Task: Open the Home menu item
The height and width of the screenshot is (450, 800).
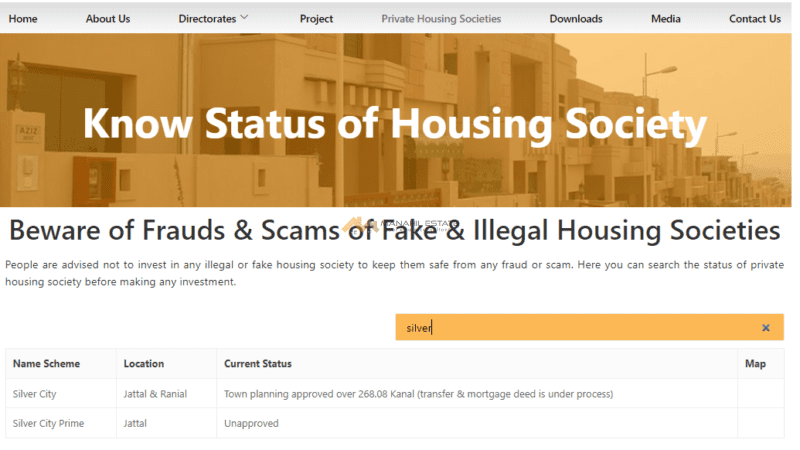Action: (23, 19)
